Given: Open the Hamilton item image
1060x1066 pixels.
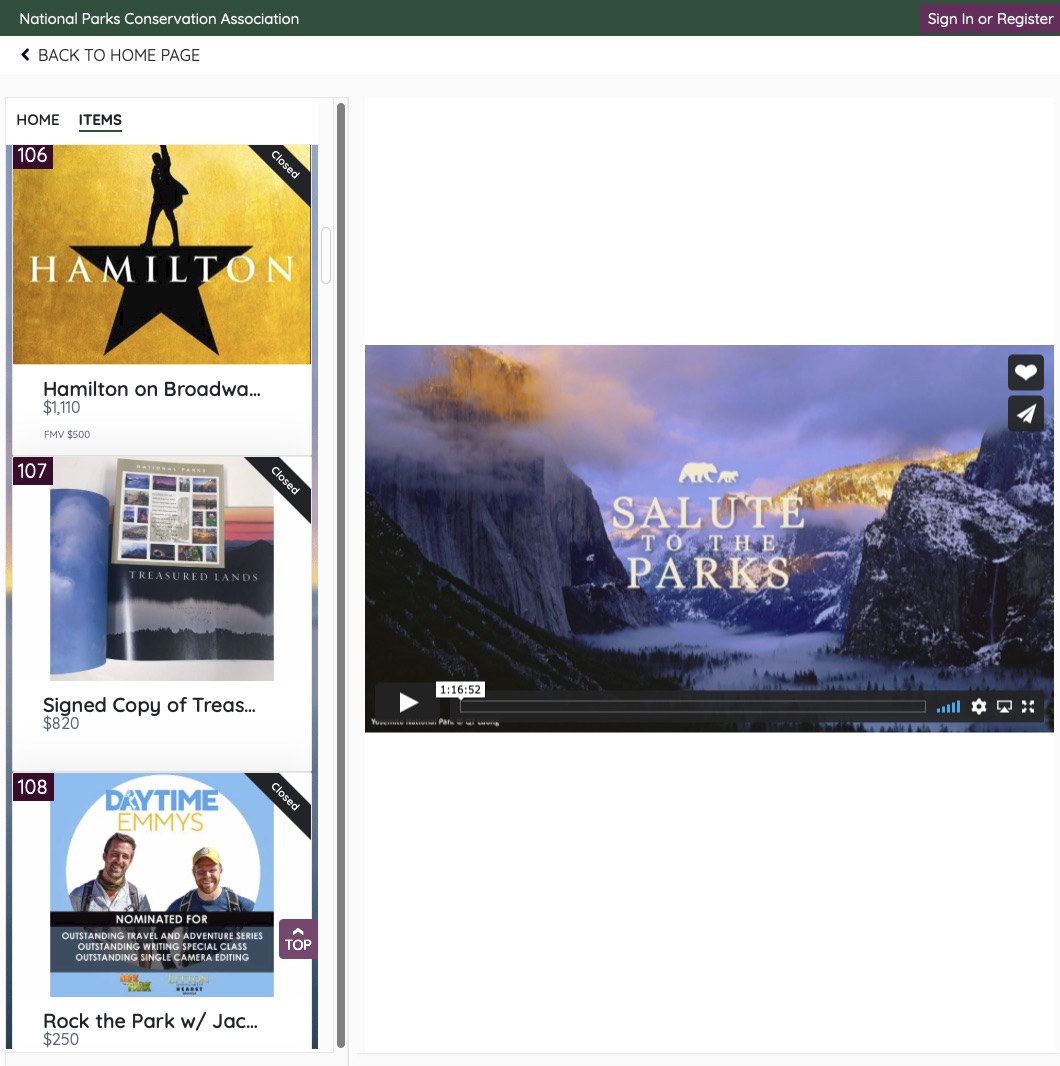Looking at the screenshot, I should (x=162, y=254).
